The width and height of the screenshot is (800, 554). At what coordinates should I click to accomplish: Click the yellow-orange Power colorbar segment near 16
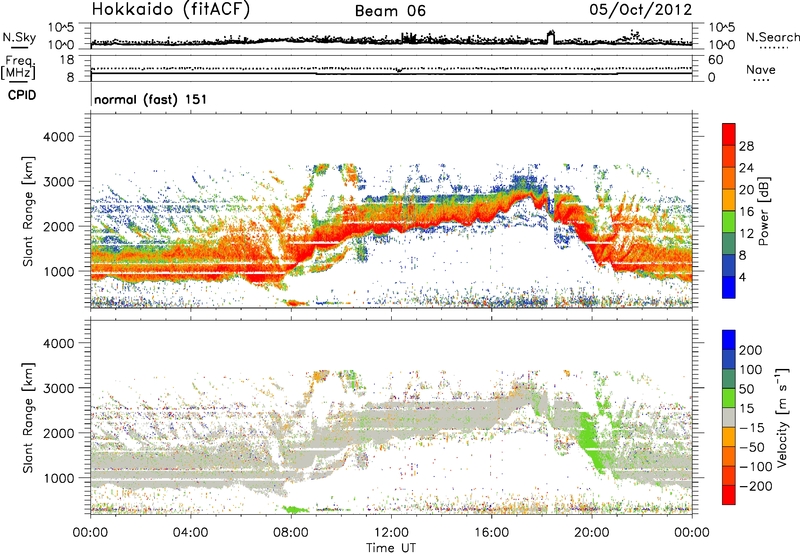tap(729, 200)
